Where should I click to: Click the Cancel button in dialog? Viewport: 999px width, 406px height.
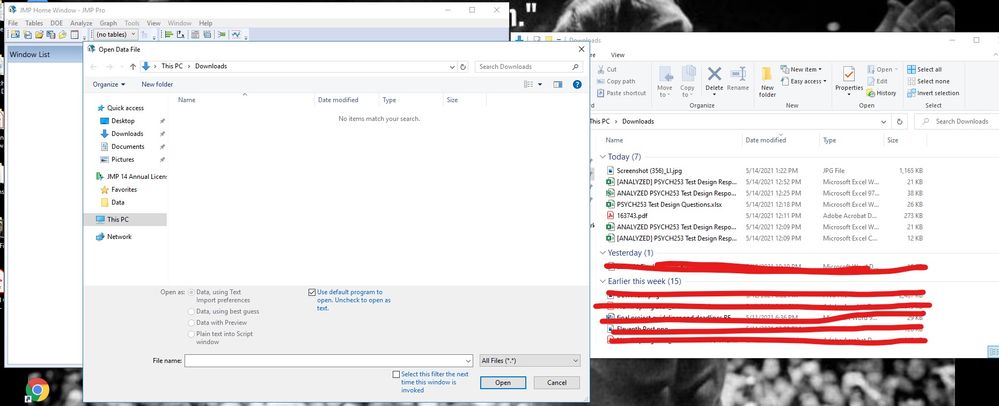click(x=556, y=382)
